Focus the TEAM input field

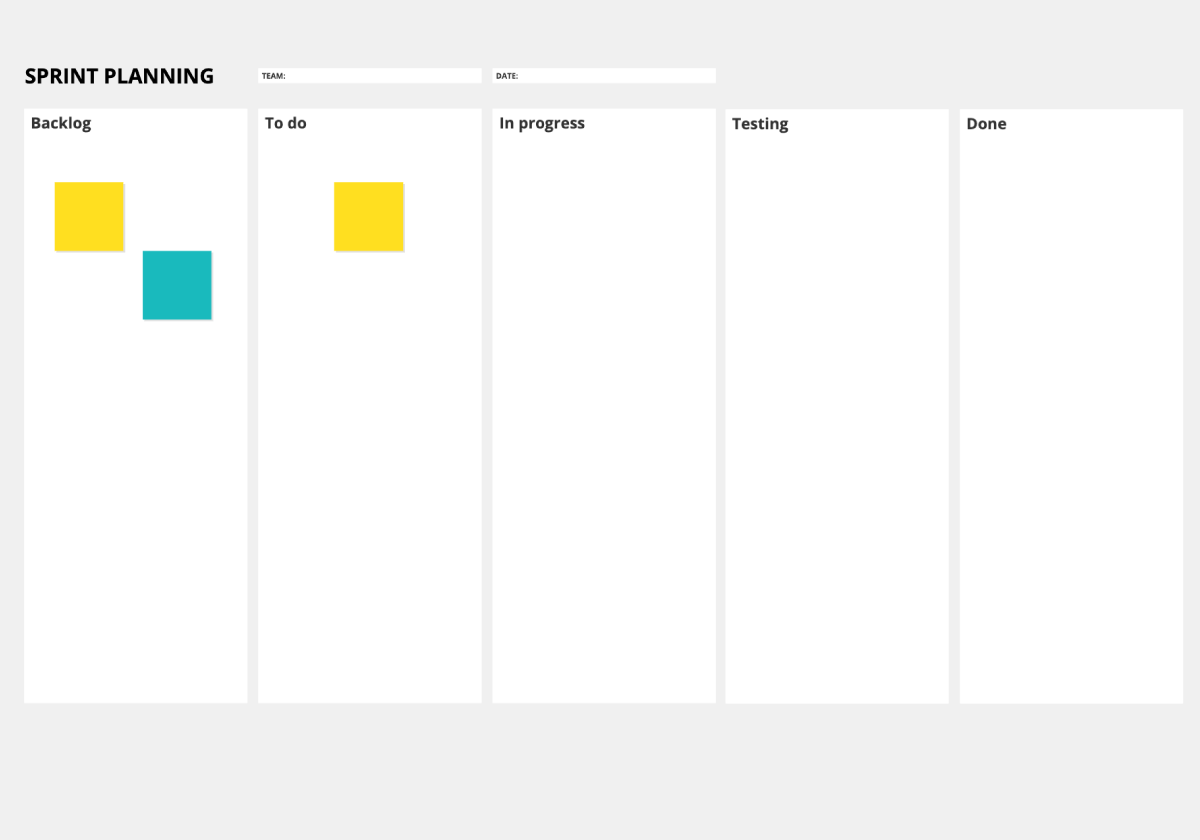point(369,76)
